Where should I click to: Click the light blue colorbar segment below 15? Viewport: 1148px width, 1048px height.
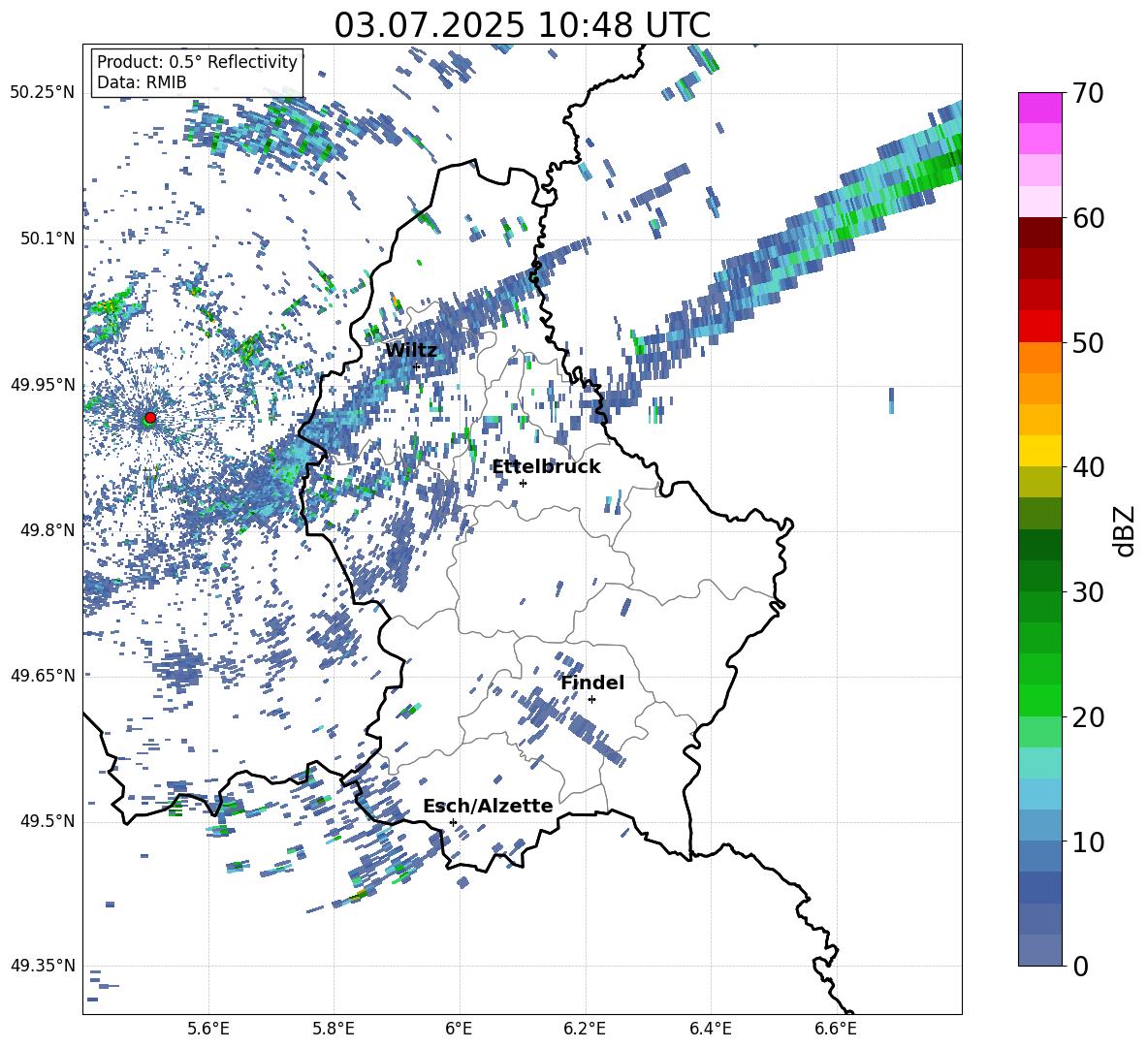(1040, 794)
